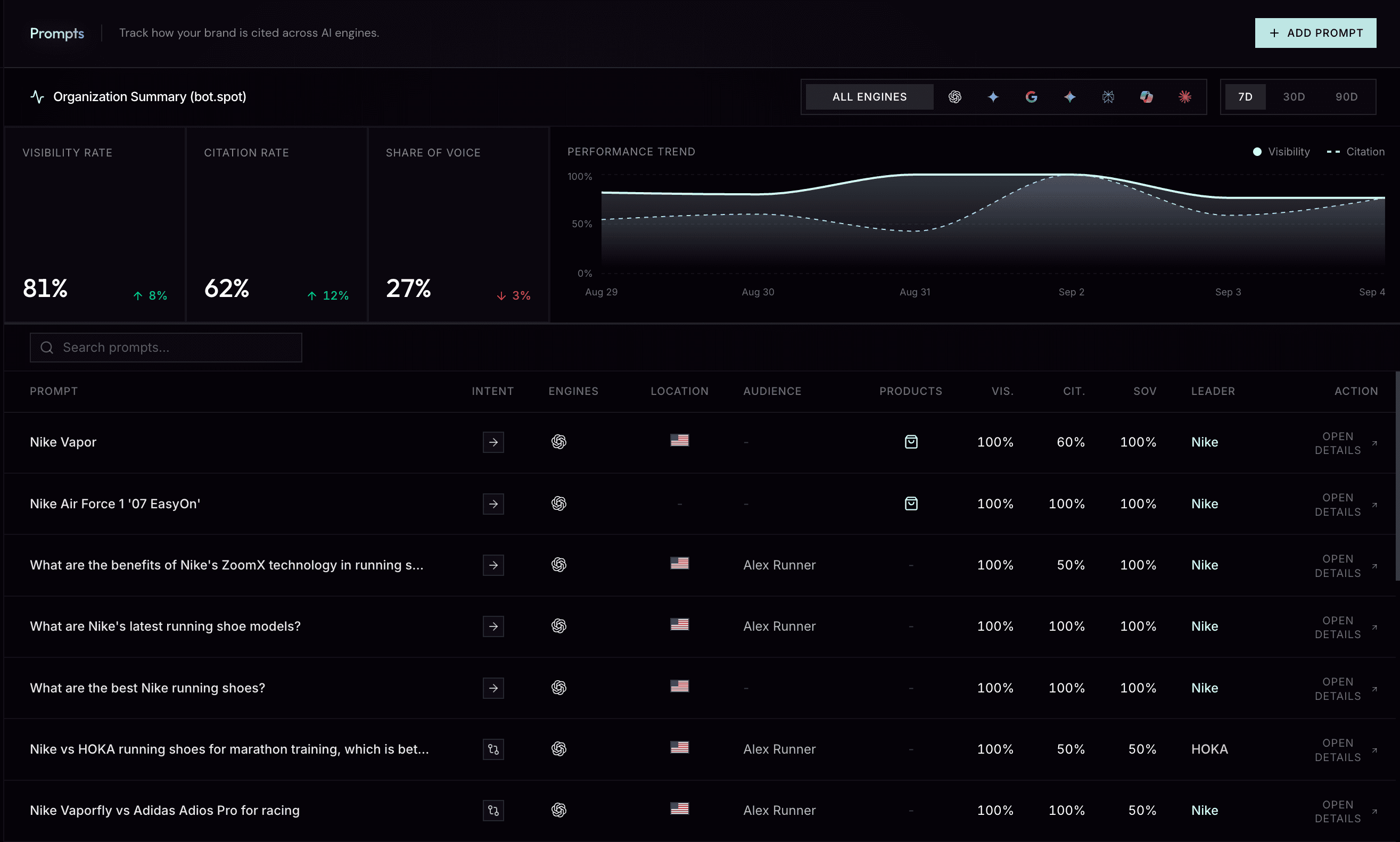Click the CIT. column header
The height and width of the screenshot is (842, 1400).
point(1074,391)
